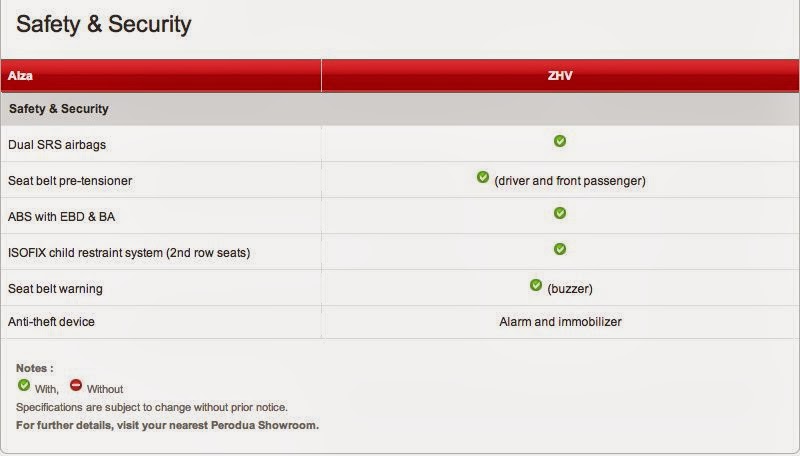Click the red 'Without' legend icon
The image size is (800, 456).
[76, 385]
